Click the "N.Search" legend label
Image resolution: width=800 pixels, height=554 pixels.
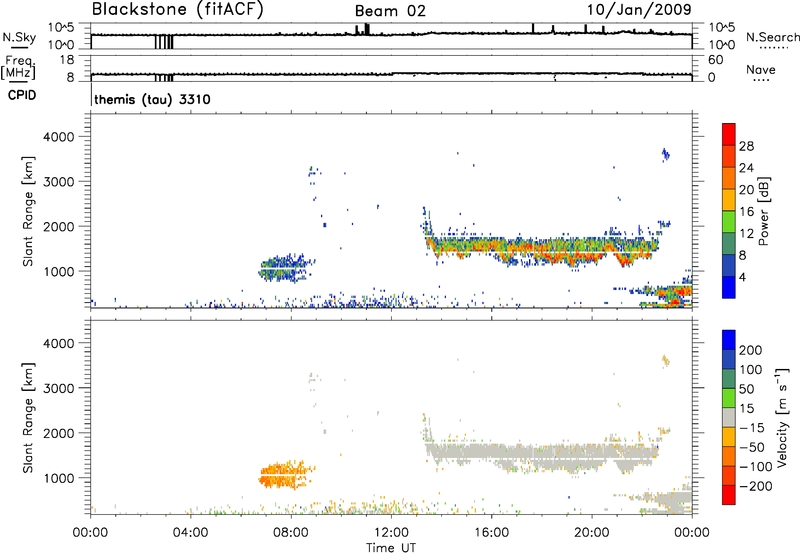pos(772,37)
